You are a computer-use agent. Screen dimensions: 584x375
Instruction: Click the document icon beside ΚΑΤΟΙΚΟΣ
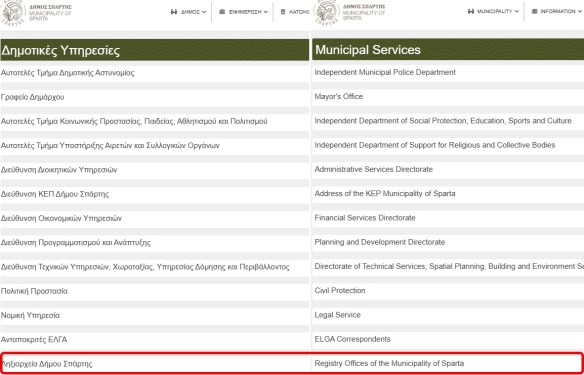coord(283,12)
